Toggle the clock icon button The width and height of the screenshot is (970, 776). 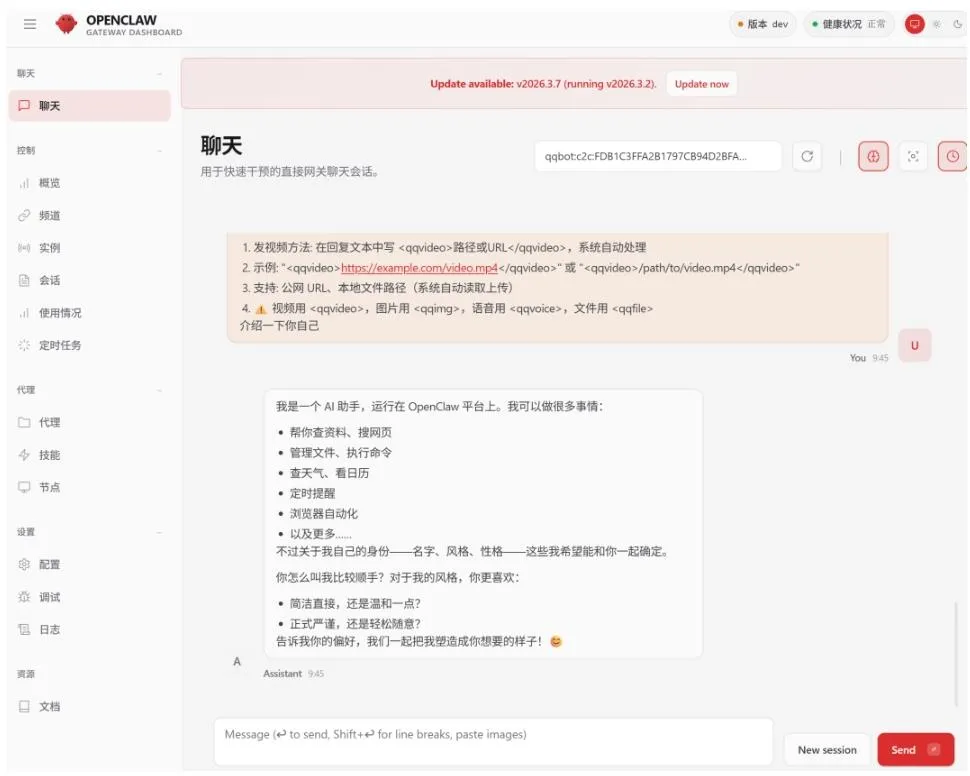[953, 156]
